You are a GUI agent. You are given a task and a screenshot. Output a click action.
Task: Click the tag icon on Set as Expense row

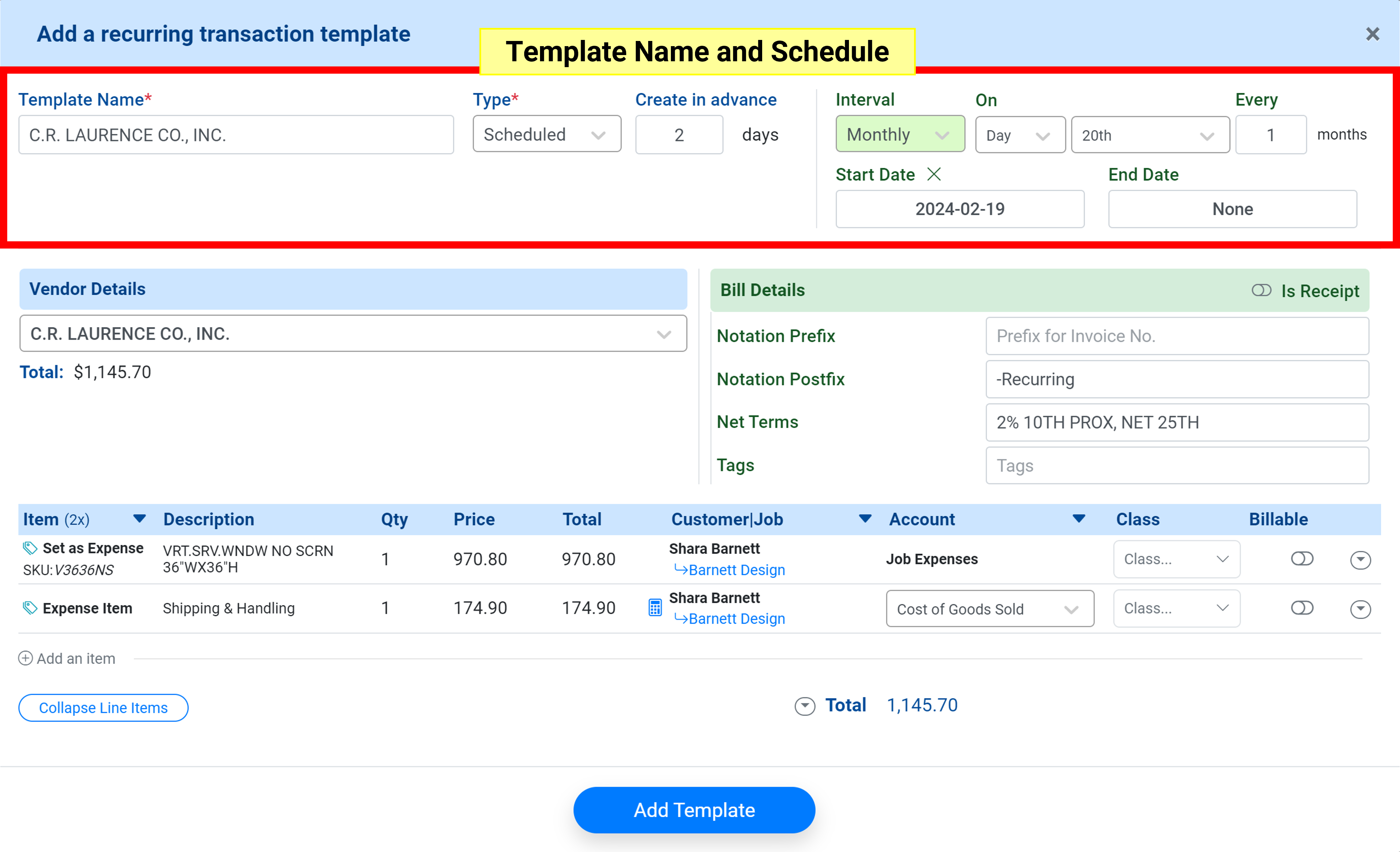[x=30, y=548]
